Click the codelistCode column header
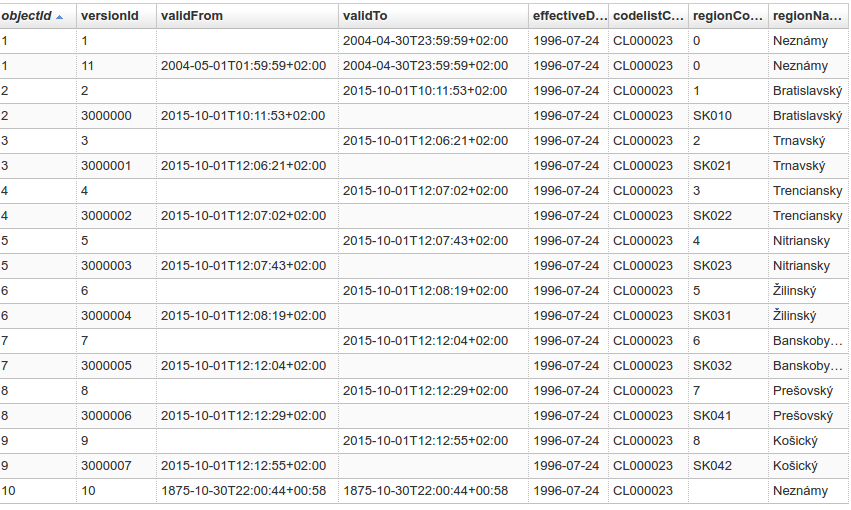Viewport: 851px width, 510px height. point(648,16)
